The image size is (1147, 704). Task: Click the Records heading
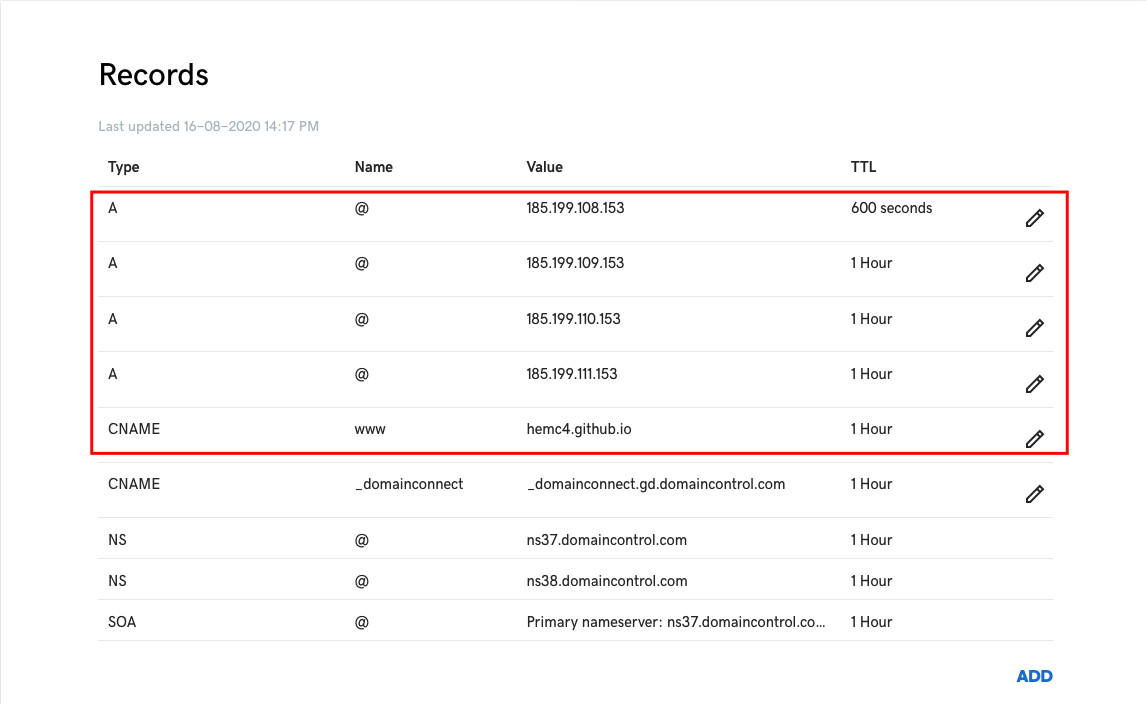154,75
